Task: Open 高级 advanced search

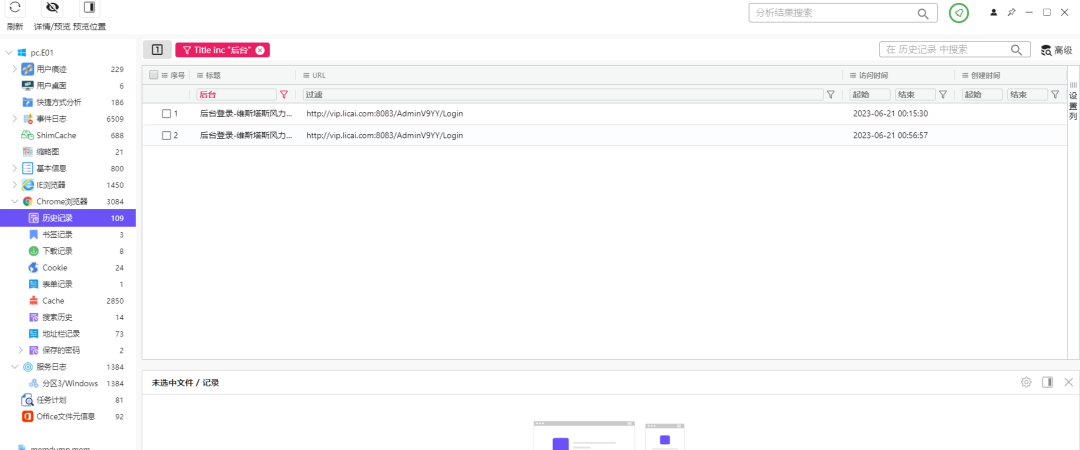Action: 1057,50
